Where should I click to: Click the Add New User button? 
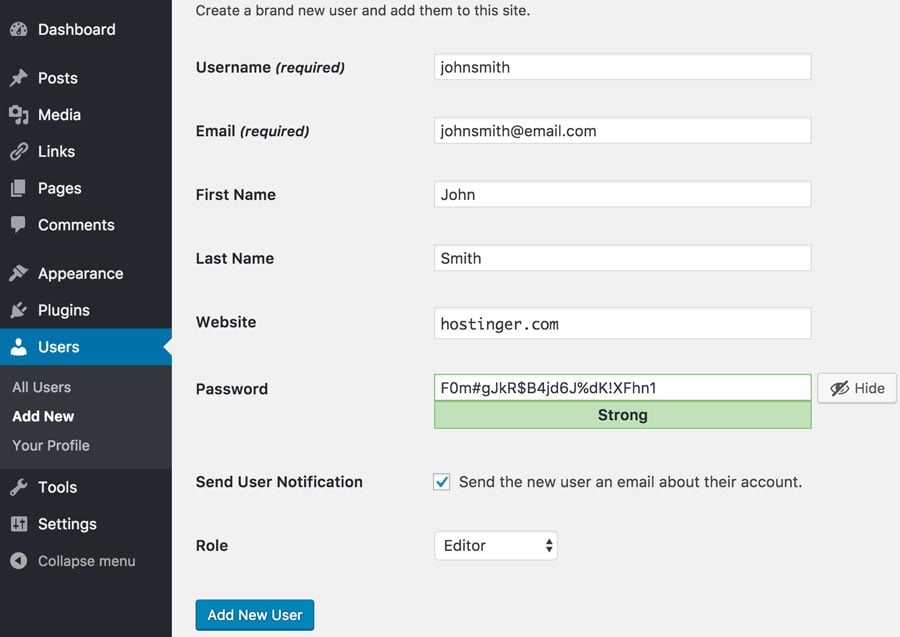(x=254, y=614)
